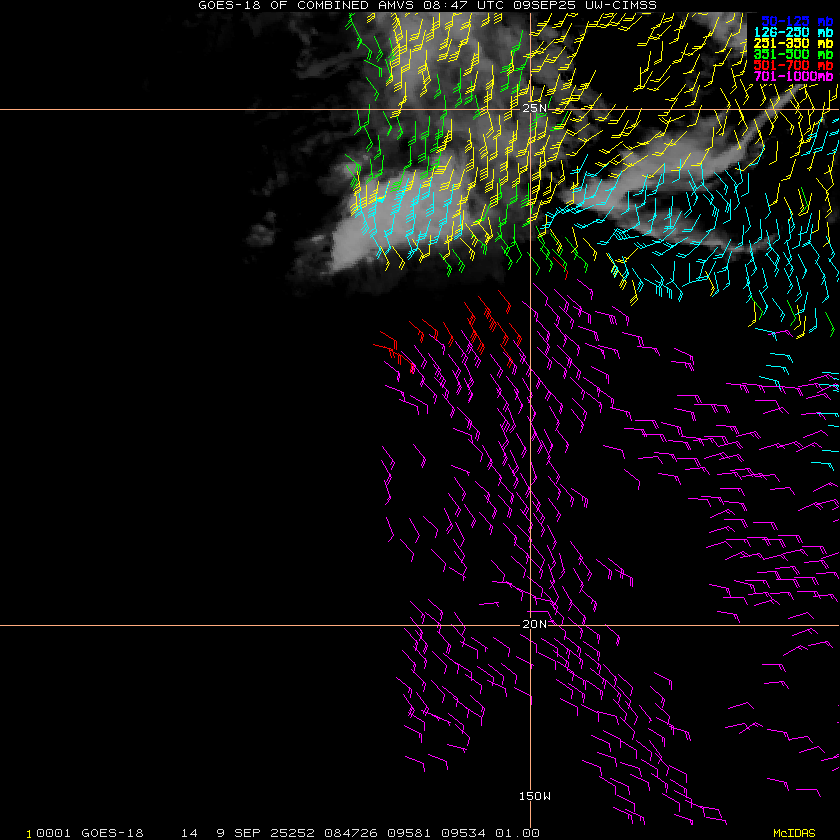
Task: Select the magenta 701-1000mb legend entry
Action: [793, 76]
